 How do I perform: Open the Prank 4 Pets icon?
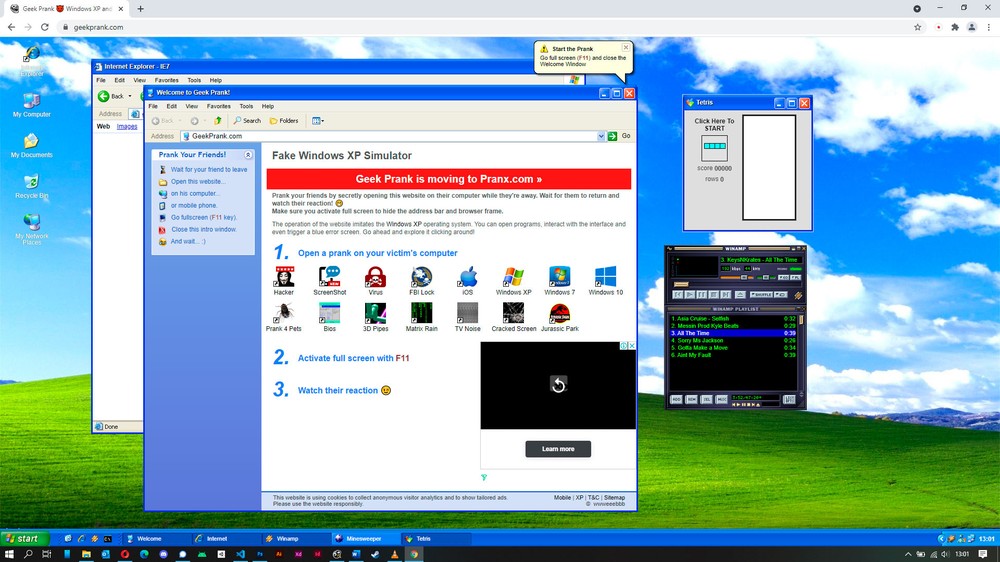tap(284, 318)
